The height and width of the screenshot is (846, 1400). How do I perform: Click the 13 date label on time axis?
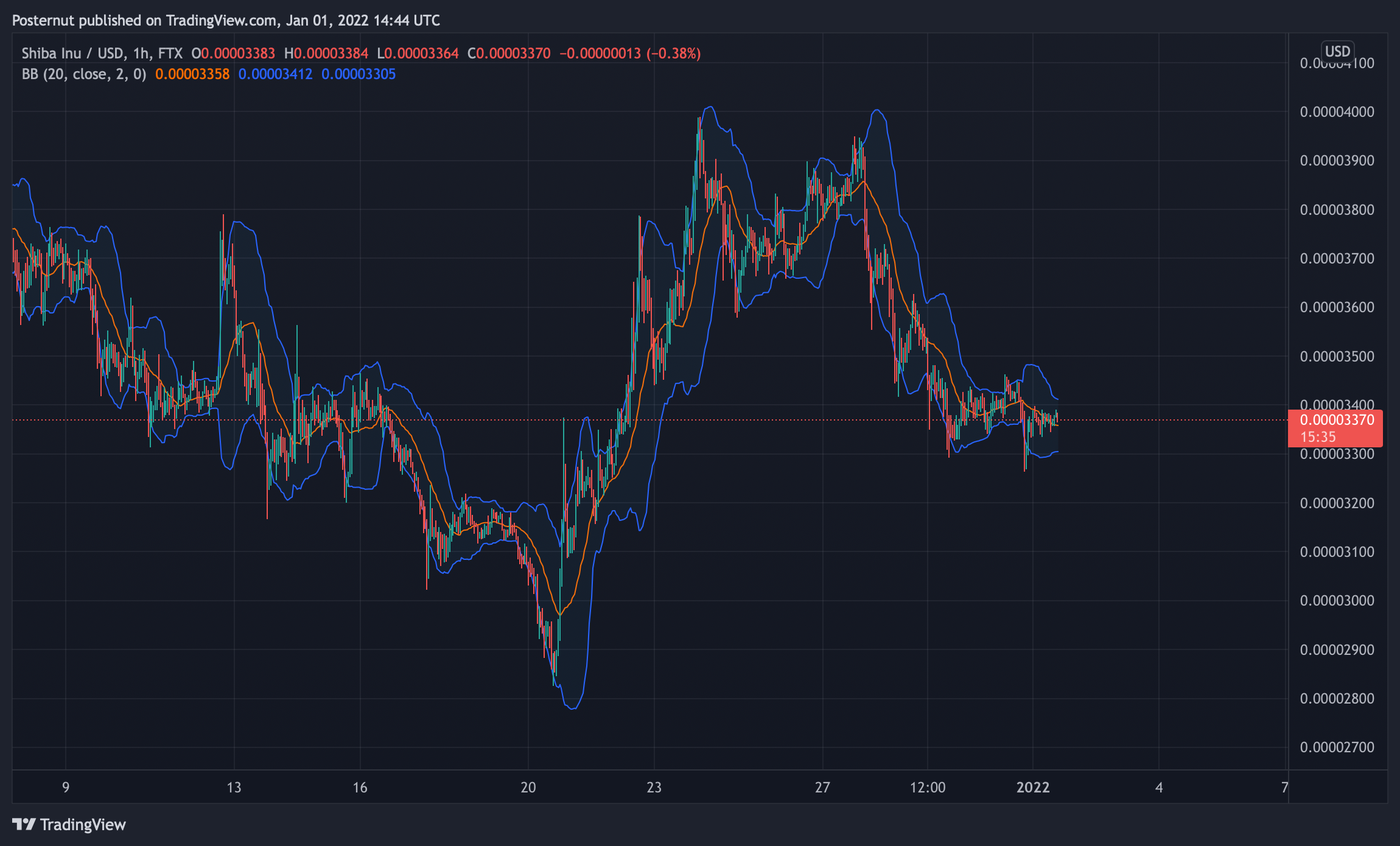[x=234, y=788]
